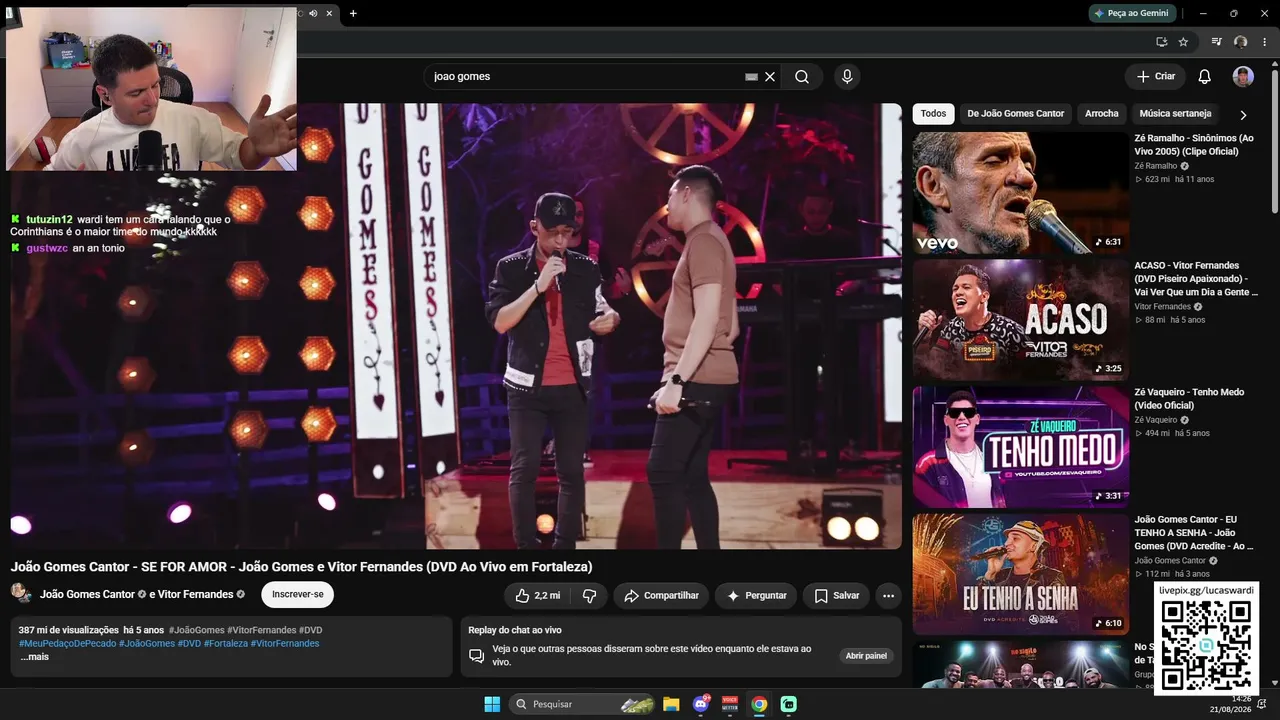Open the ACASO Vitor Fernandes thumbnail

pos(1021,320)
